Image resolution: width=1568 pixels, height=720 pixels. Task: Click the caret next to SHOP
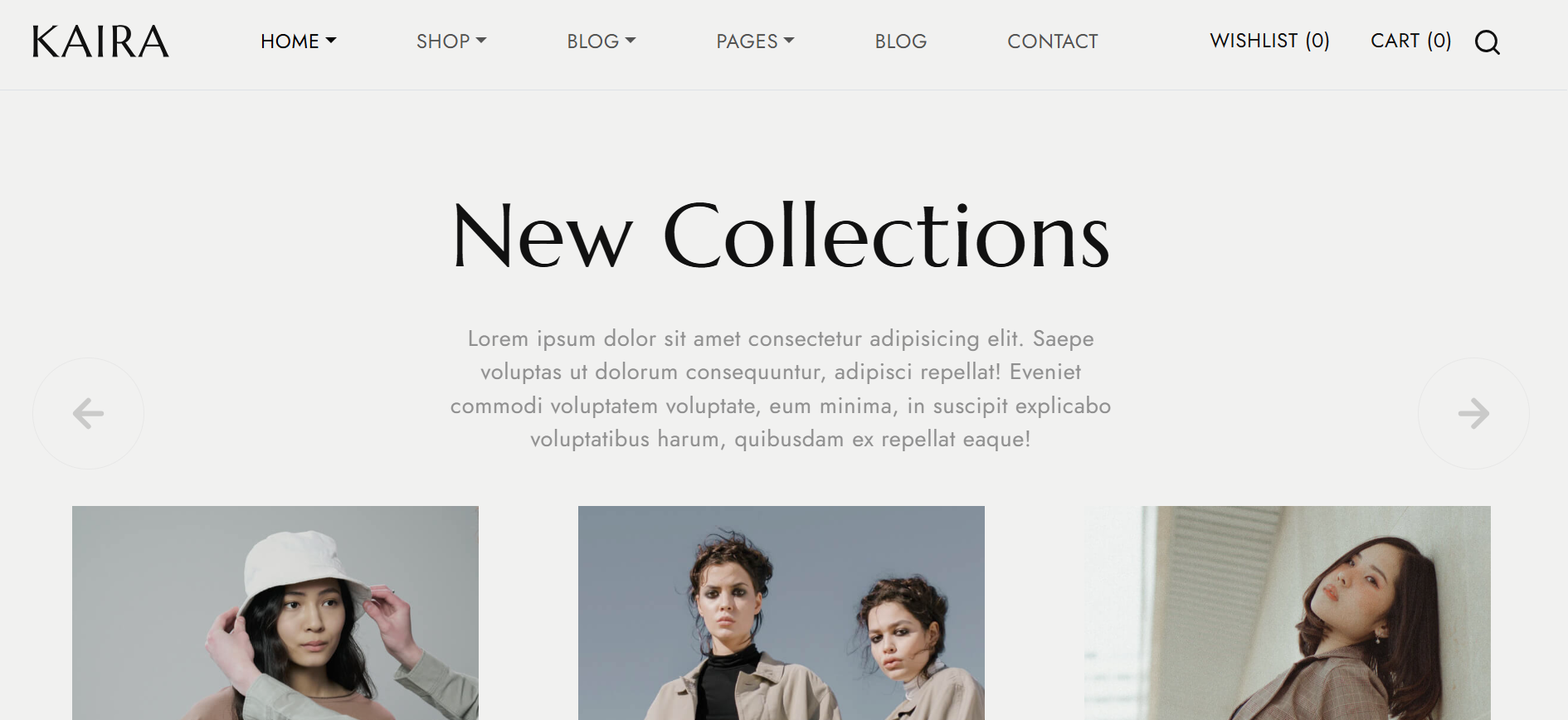[x=481, y=41]
